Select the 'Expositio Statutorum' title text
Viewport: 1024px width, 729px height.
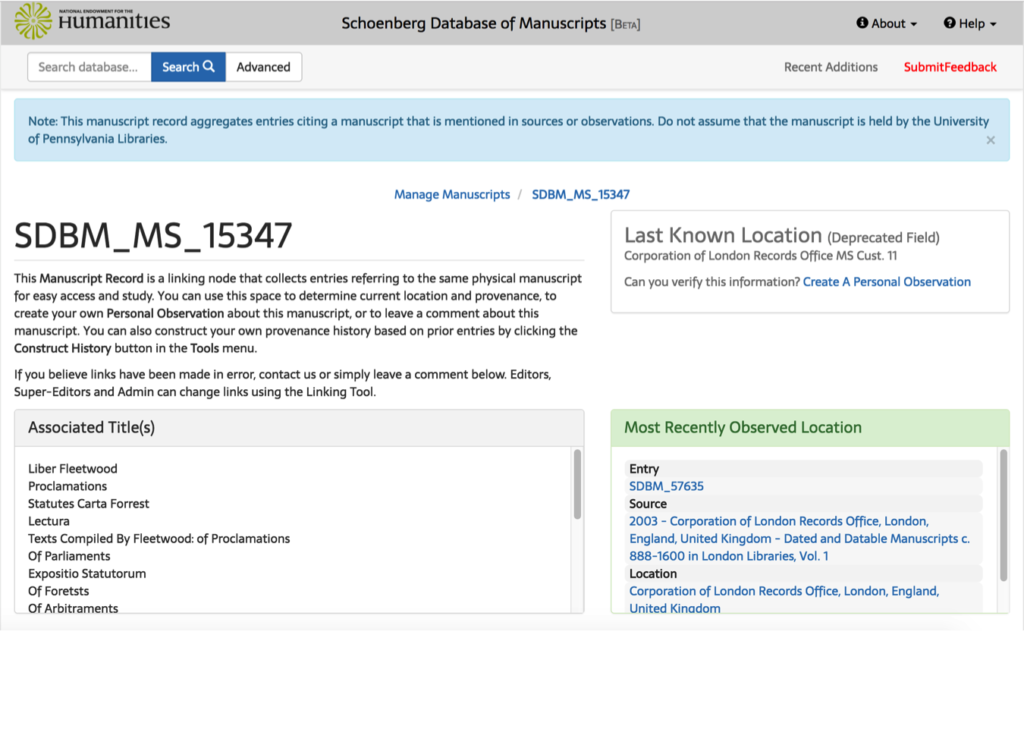pos(87,574)
